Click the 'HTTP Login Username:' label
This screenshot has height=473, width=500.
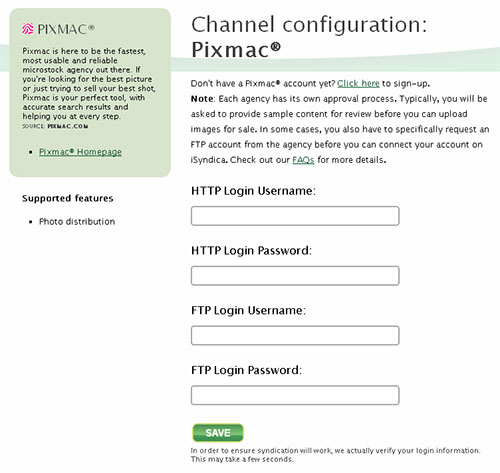point(253,191)
